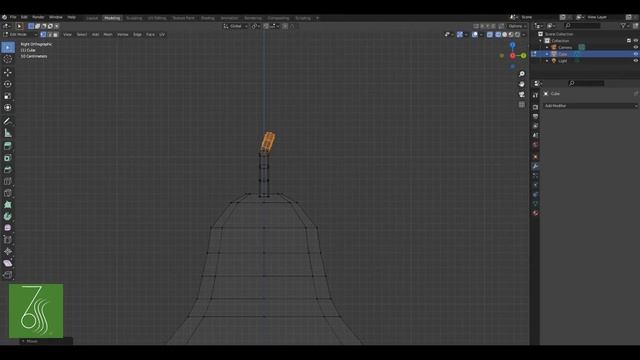640x360 pixels.
Task: Open the outliner filter dropdown
Action: (625, 26)
